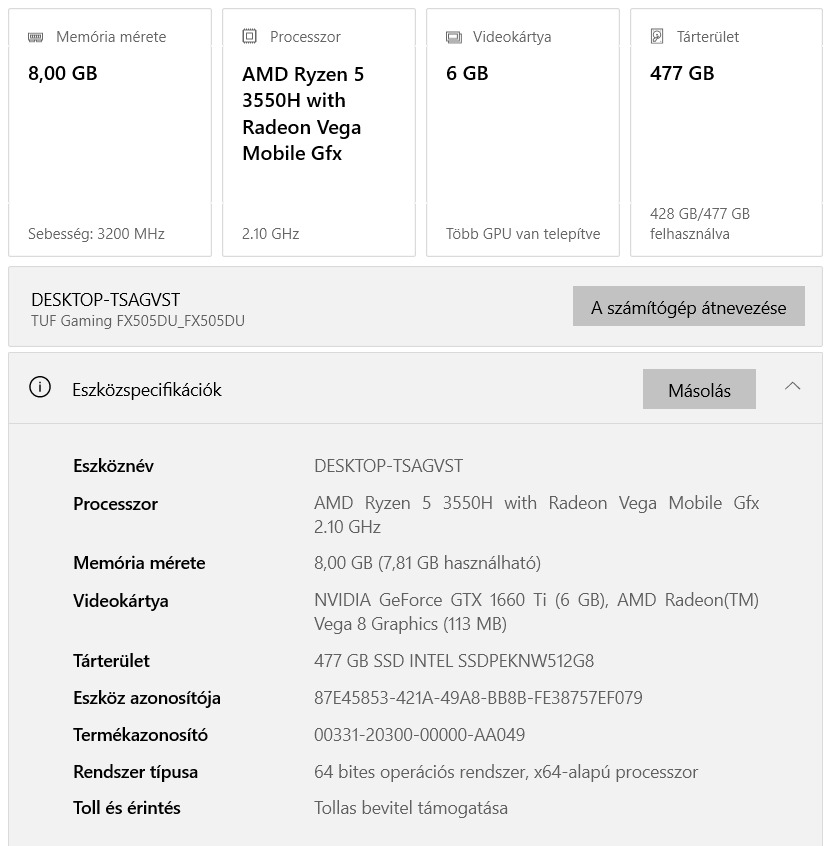Click the Tárterület storage drive icon
836x846 pixels.
(657, 37)
